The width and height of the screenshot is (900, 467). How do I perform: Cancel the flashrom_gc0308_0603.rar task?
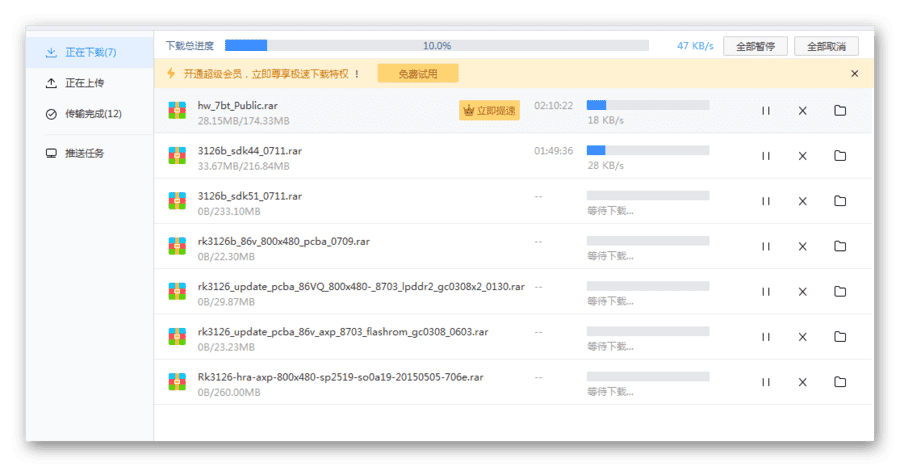coord(802,337)
